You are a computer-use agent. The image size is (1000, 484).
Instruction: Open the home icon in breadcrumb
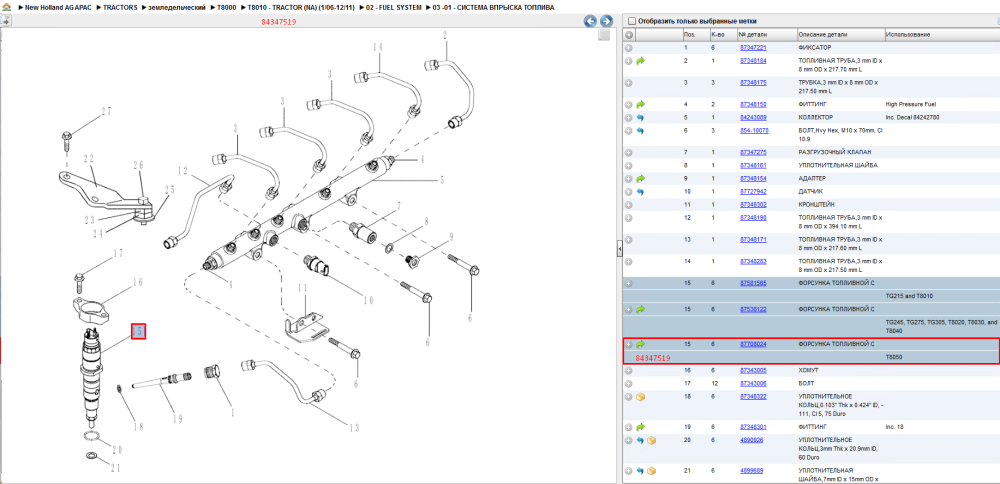[x=6, y=7]
